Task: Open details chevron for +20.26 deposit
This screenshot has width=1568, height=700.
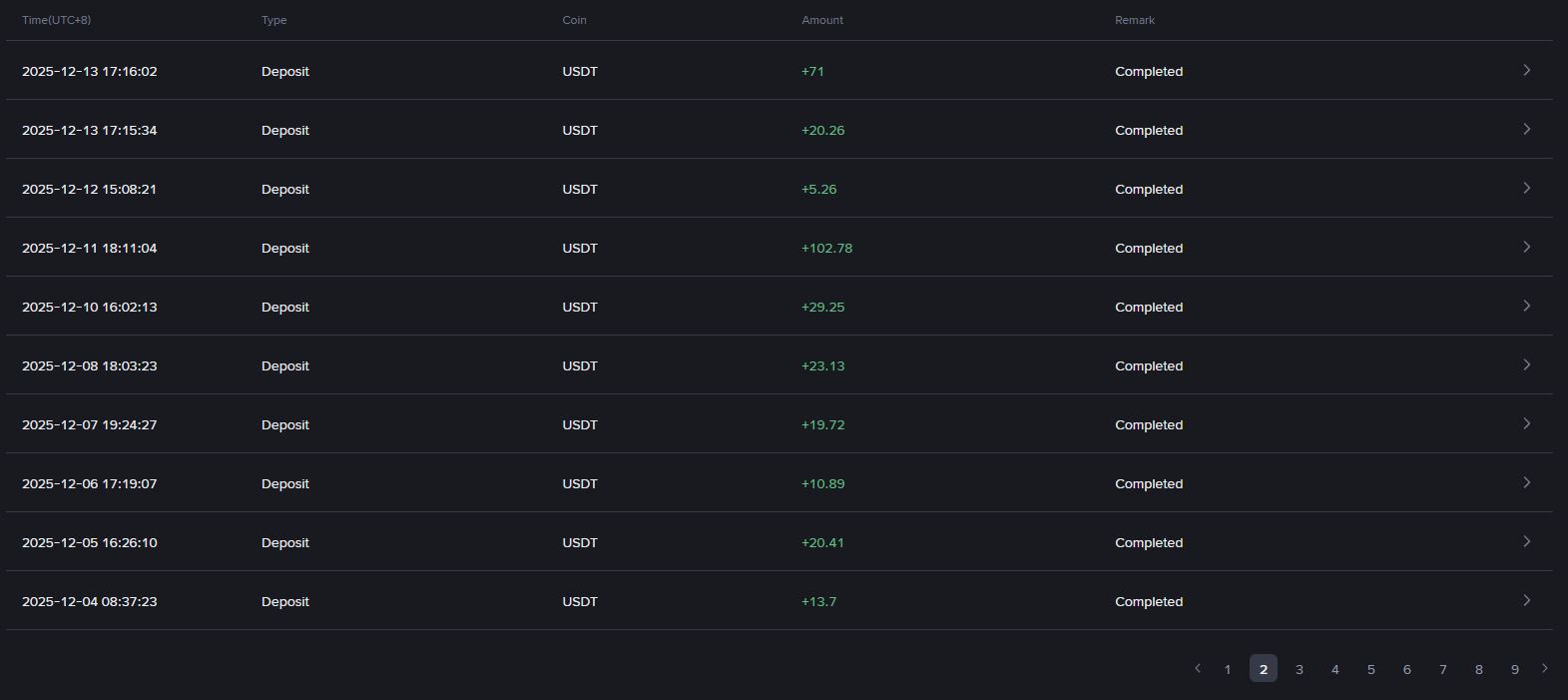Action: tap(1526, 129)
